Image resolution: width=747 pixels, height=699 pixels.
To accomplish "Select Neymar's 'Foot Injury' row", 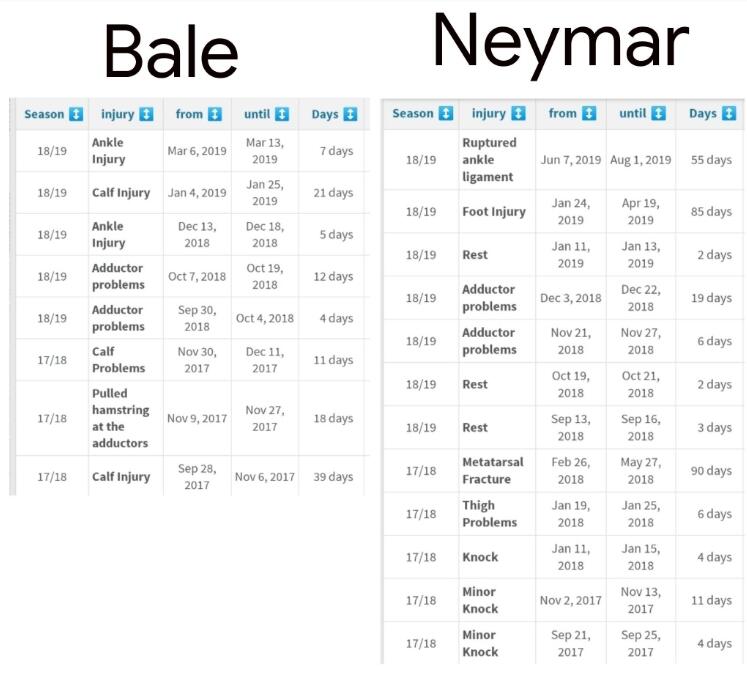I will coord(493,211).
